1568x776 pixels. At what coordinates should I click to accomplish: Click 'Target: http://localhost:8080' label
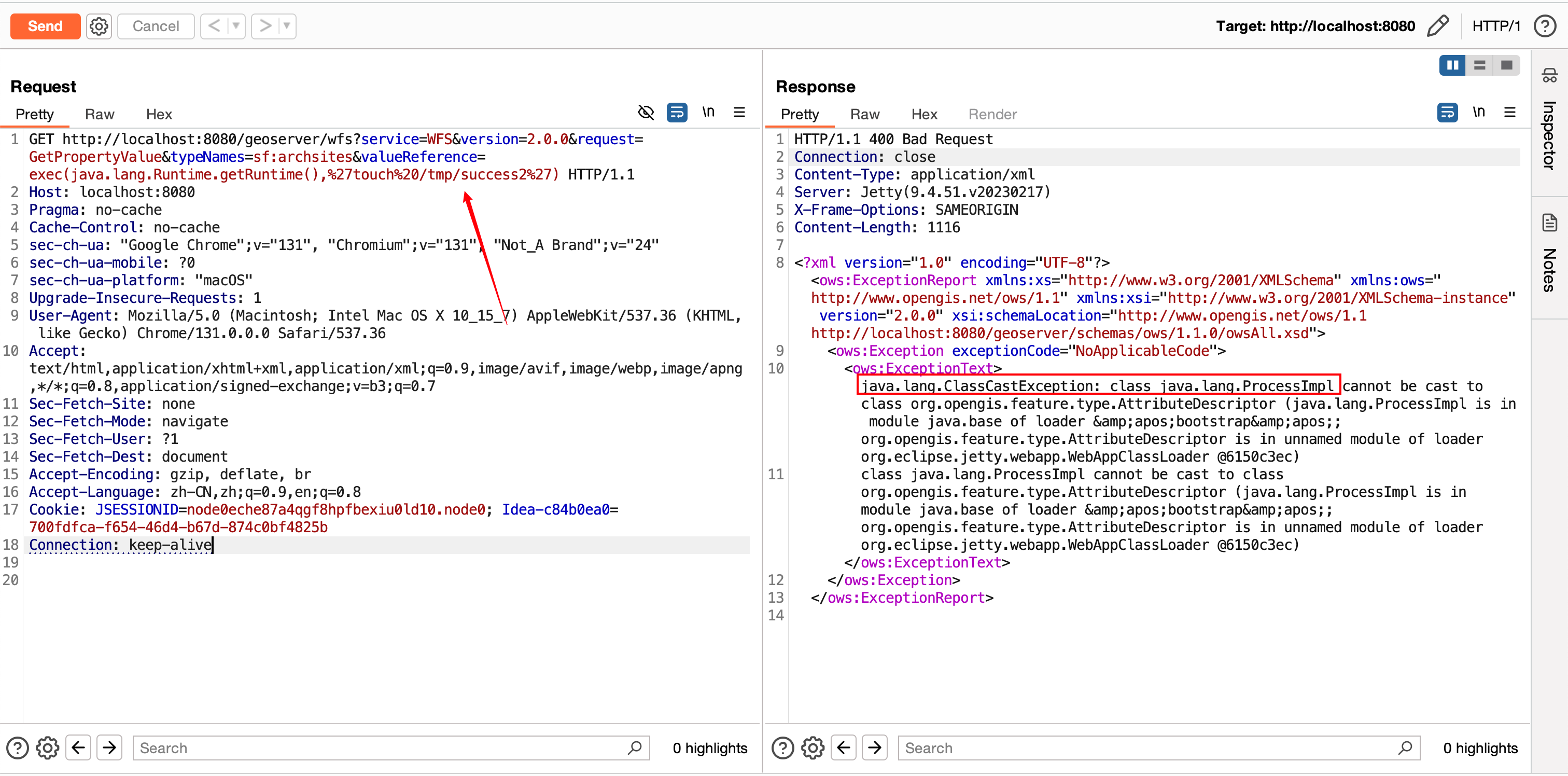point(1315,26)
